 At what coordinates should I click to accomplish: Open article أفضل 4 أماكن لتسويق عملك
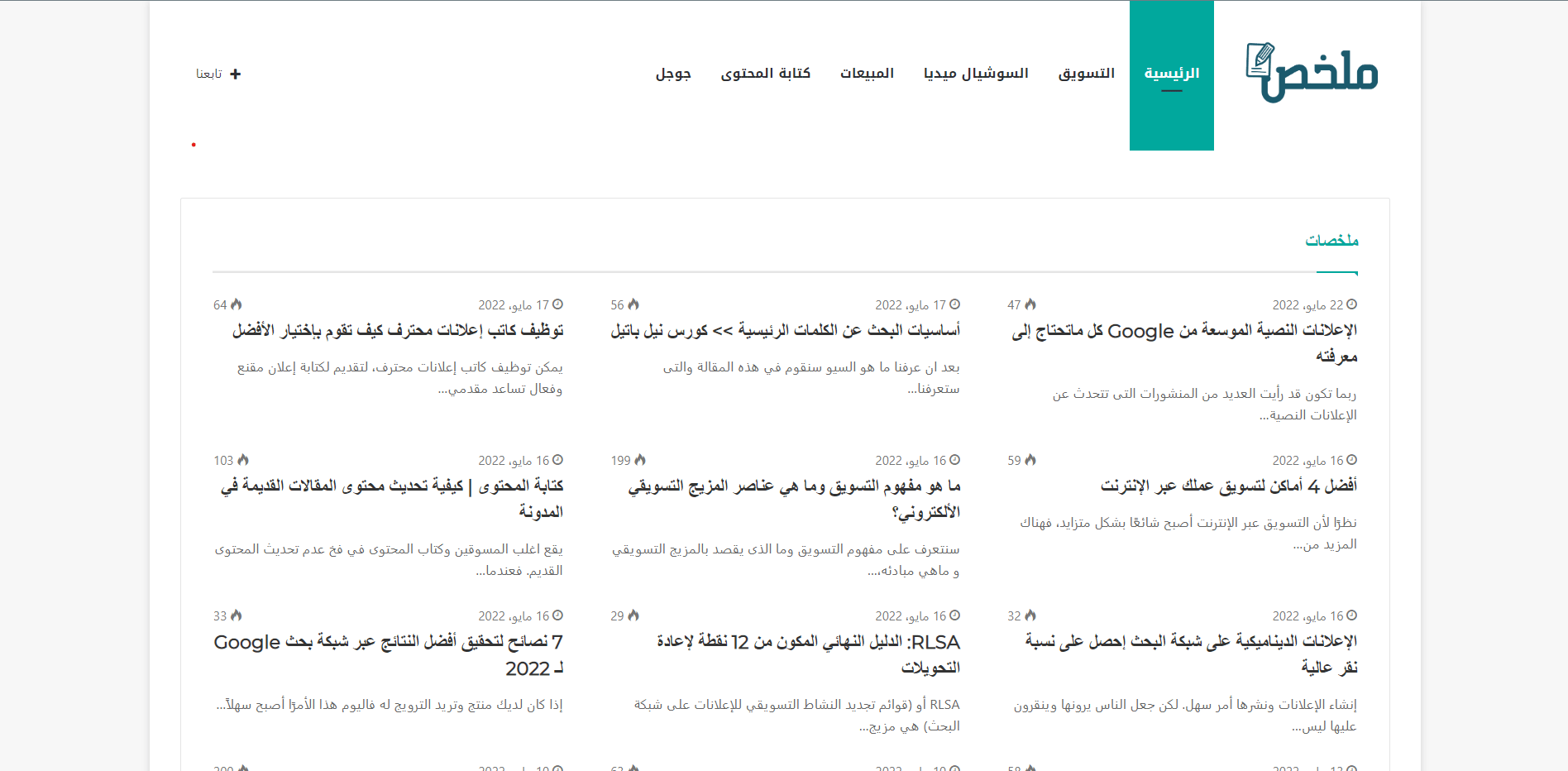1229,486
